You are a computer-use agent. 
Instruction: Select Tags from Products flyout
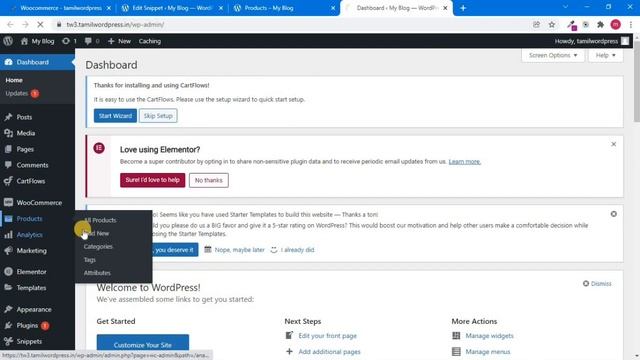89,260
